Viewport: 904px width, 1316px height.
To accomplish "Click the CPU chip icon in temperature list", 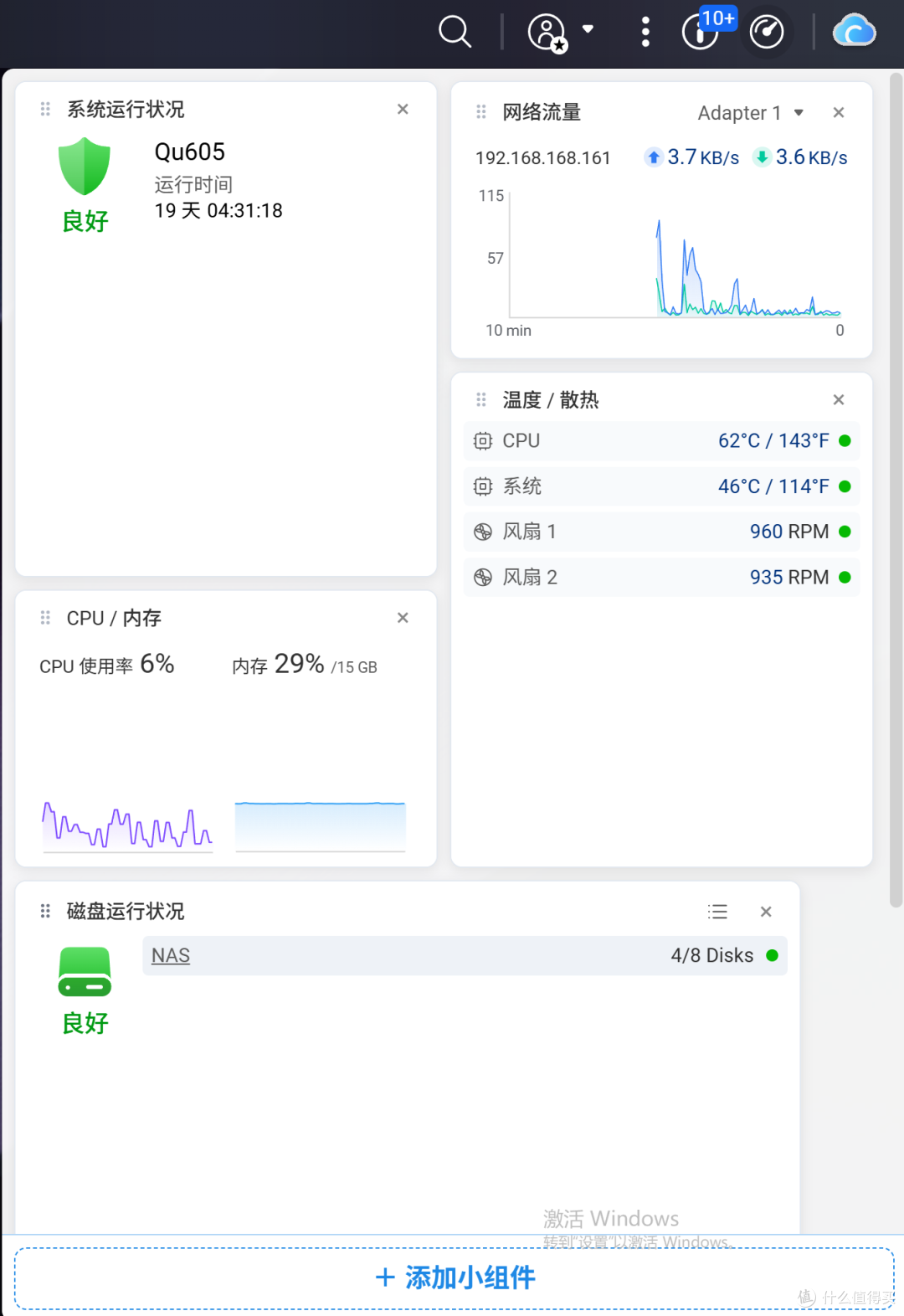I will (x=483, y=440).
